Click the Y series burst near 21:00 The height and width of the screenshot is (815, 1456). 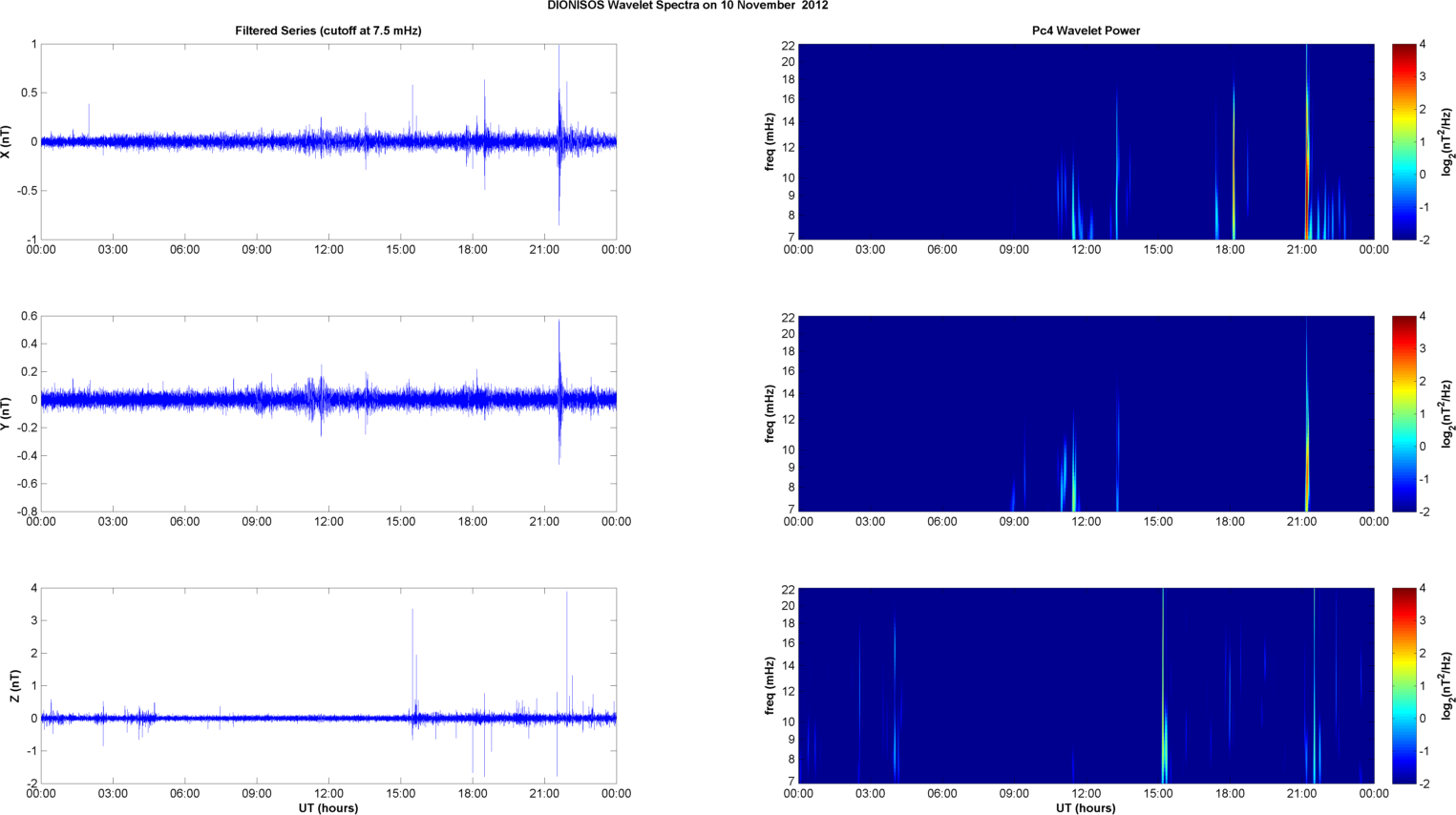coord(559,391)
